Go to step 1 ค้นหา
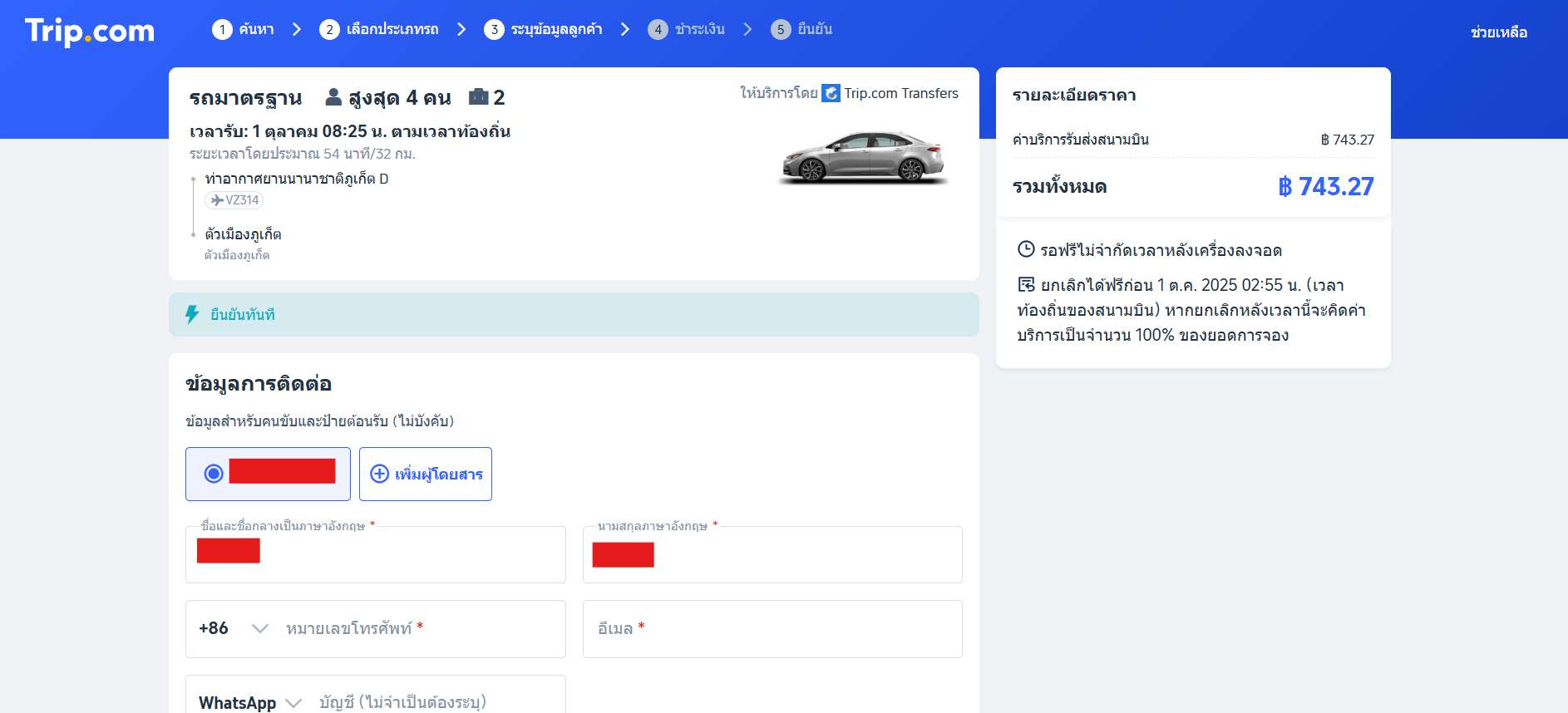 click(x=243, y=30)
